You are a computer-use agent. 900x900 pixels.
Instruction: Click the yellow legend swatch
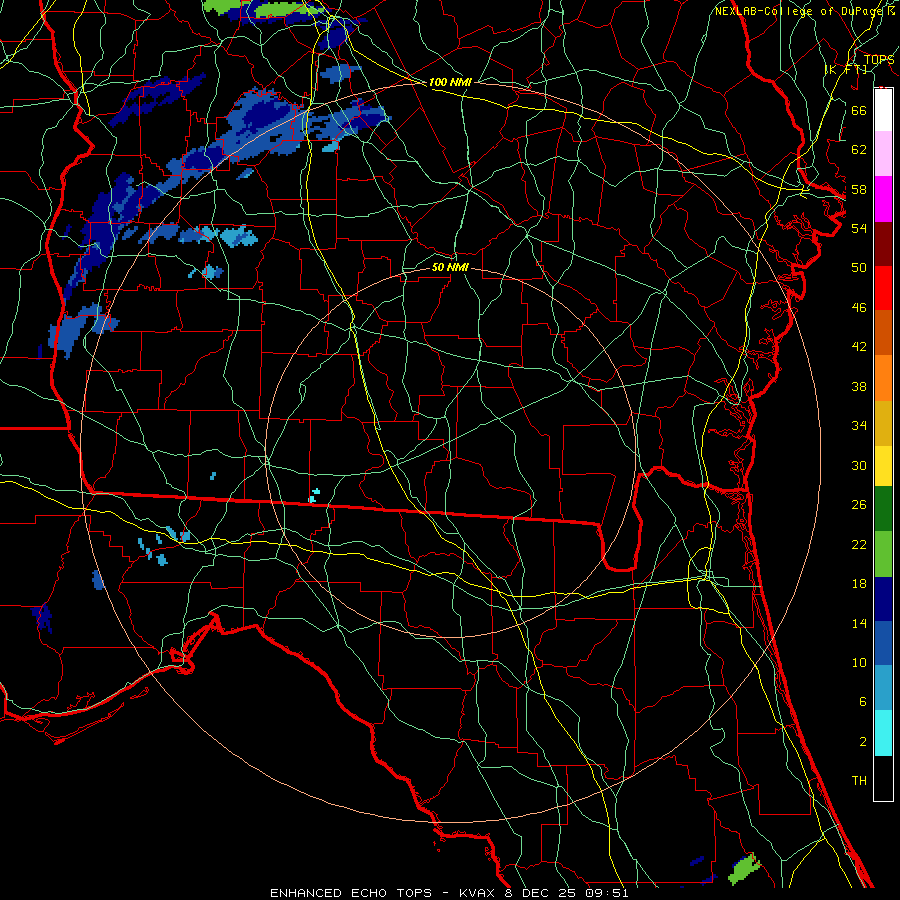(x=883, y=466)
